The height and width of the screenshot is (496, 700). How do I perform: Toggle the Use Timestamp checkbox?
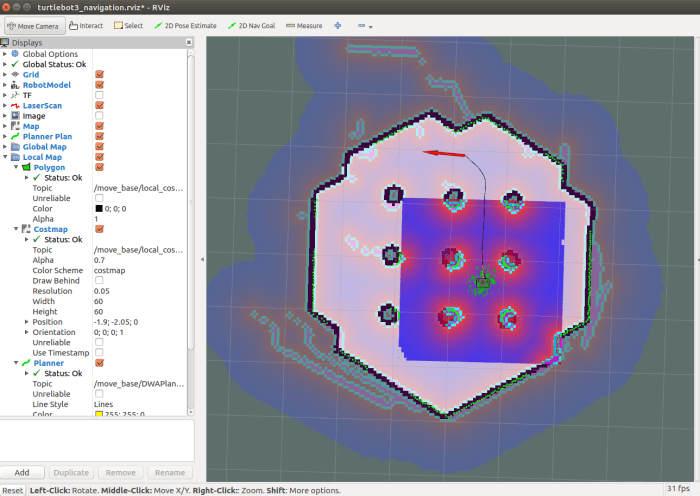point(99,353)
